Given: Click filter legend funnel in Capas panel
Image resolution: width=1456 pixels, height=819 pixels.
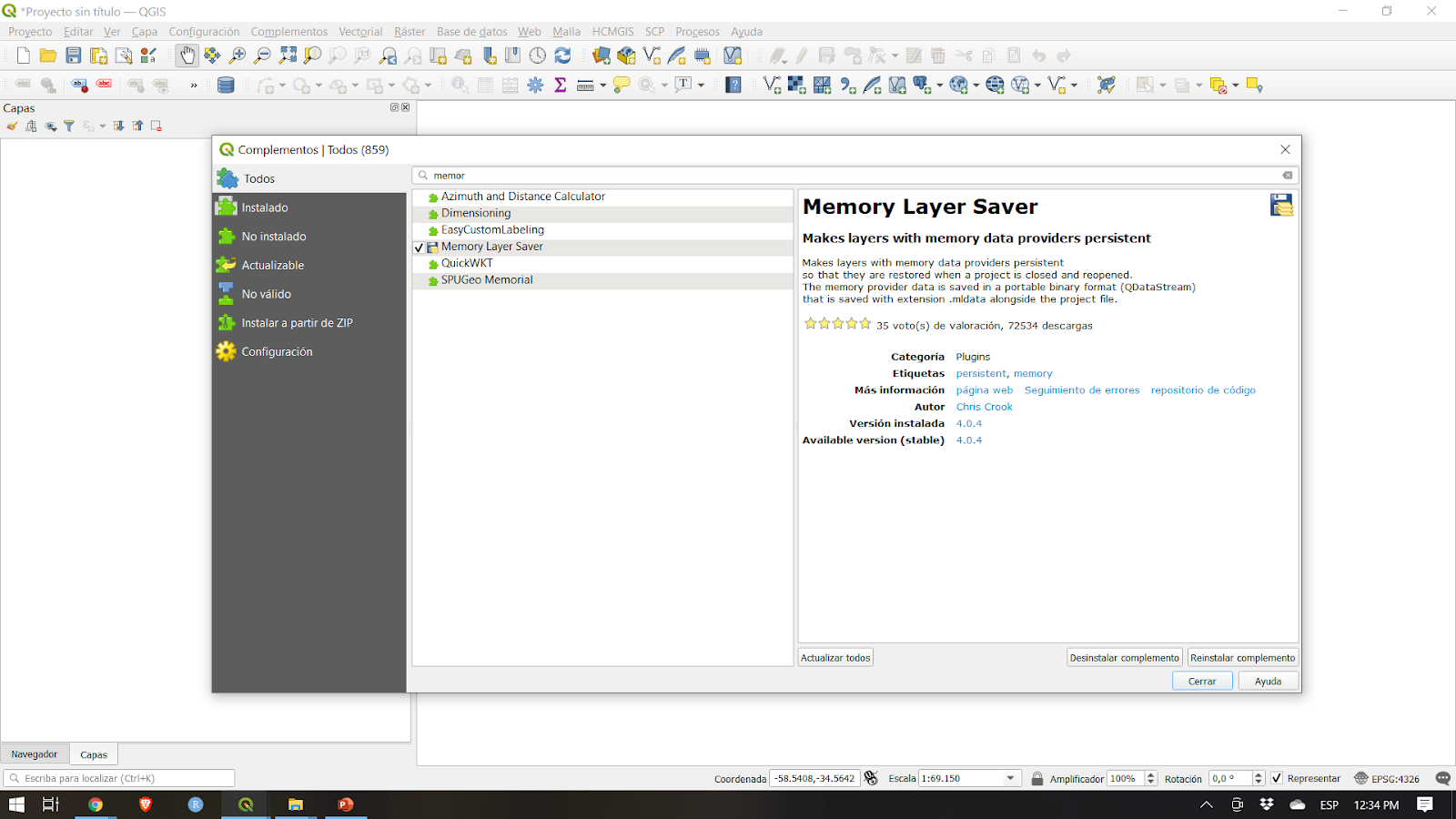Looking at the screenshot, I should (x=69, y=126).
